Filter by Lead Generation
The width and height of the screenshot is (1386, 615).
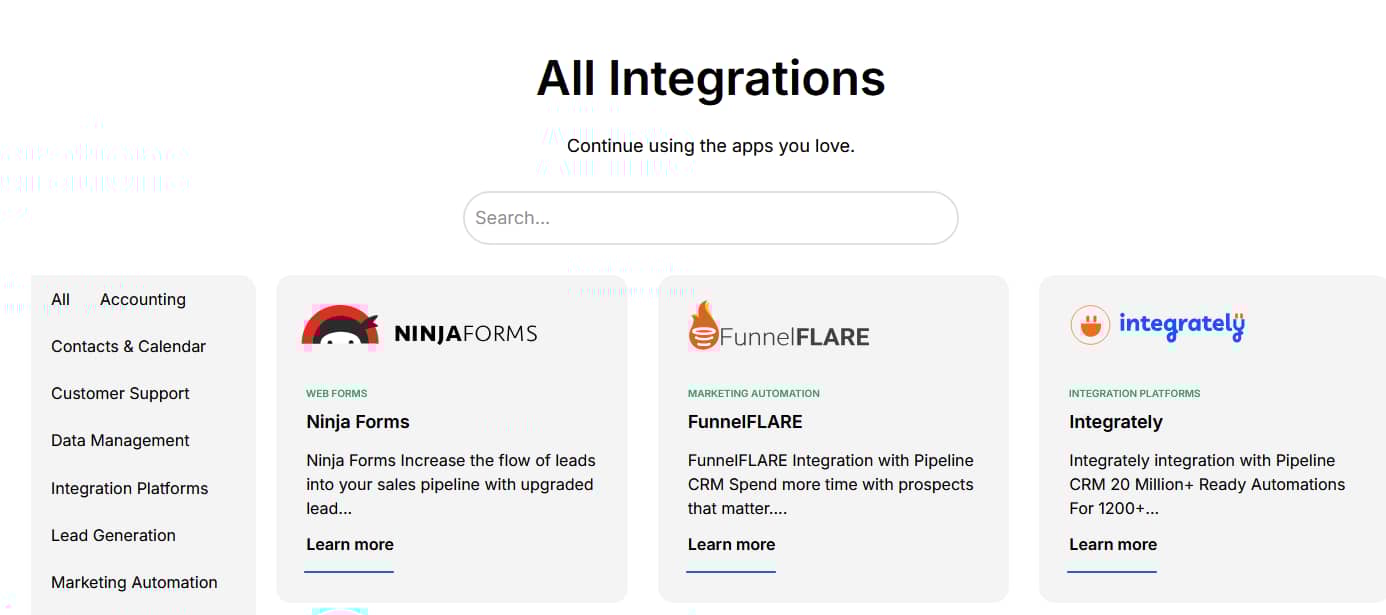coord(113,535)
